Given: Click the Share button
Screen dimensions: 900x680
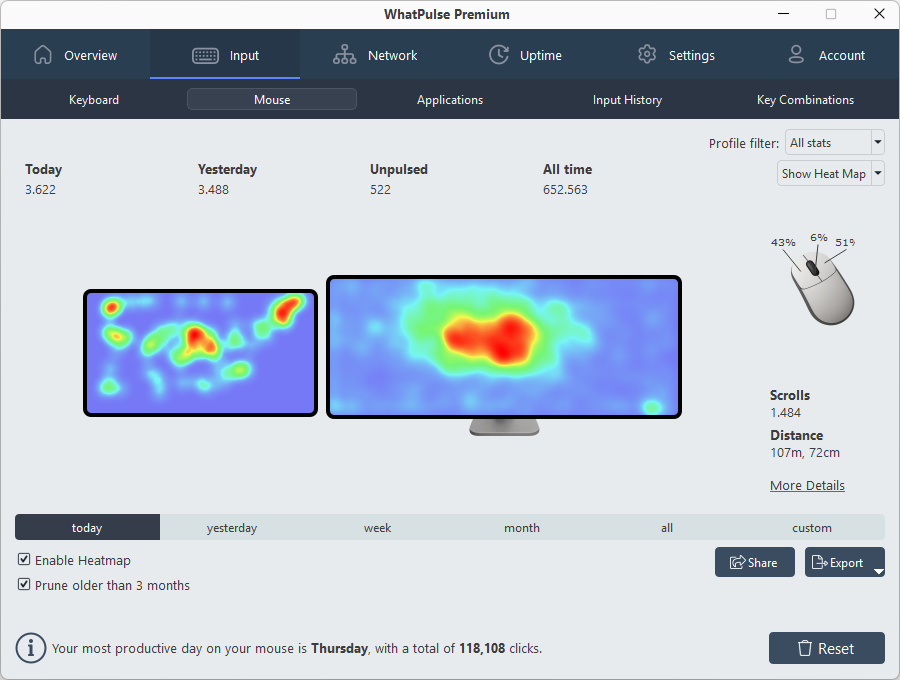Looking at the screenshot, I should tap(754, 562).
